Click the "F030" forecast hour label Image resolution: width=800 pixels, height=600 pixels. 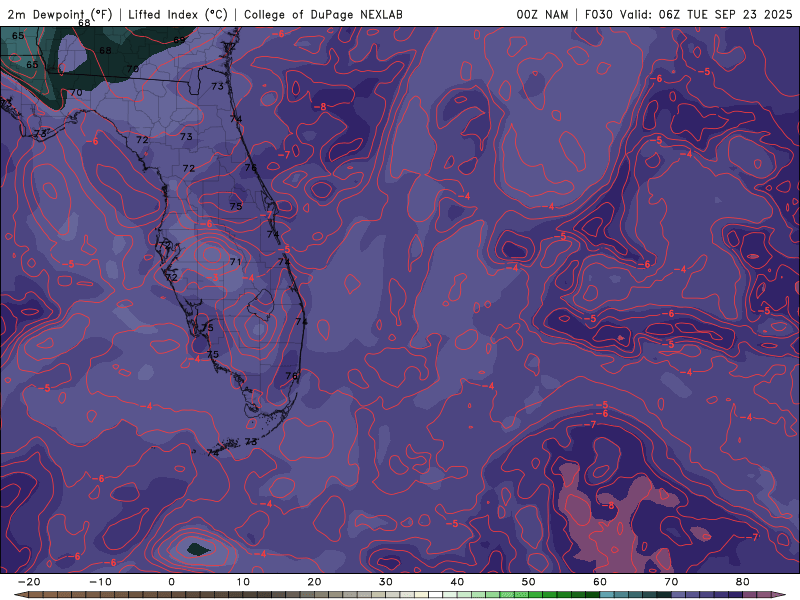click(598, 14)
